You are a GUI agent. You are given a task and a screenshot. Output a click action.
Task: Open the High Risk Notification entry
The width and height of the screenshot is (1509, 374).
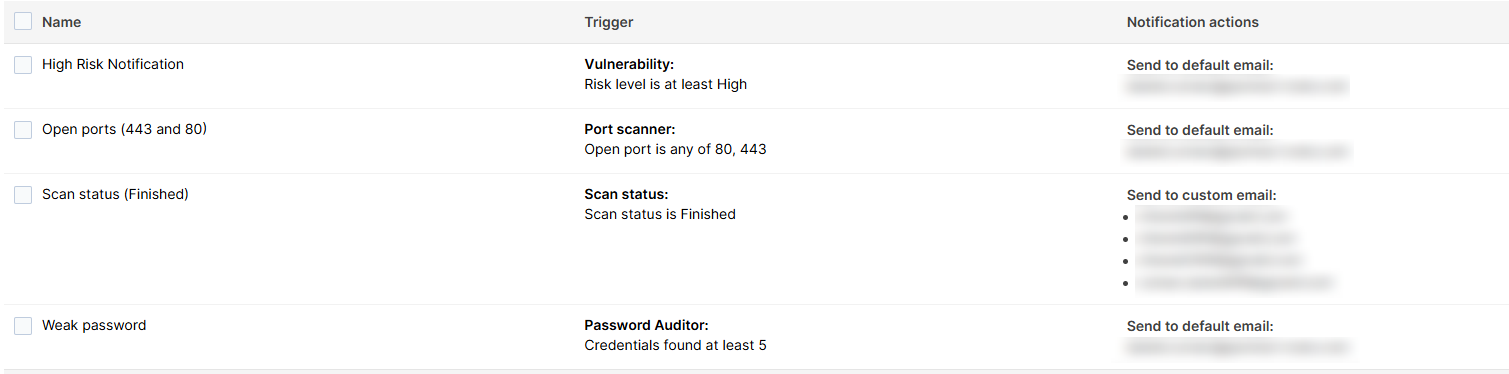tap(113, 64)
